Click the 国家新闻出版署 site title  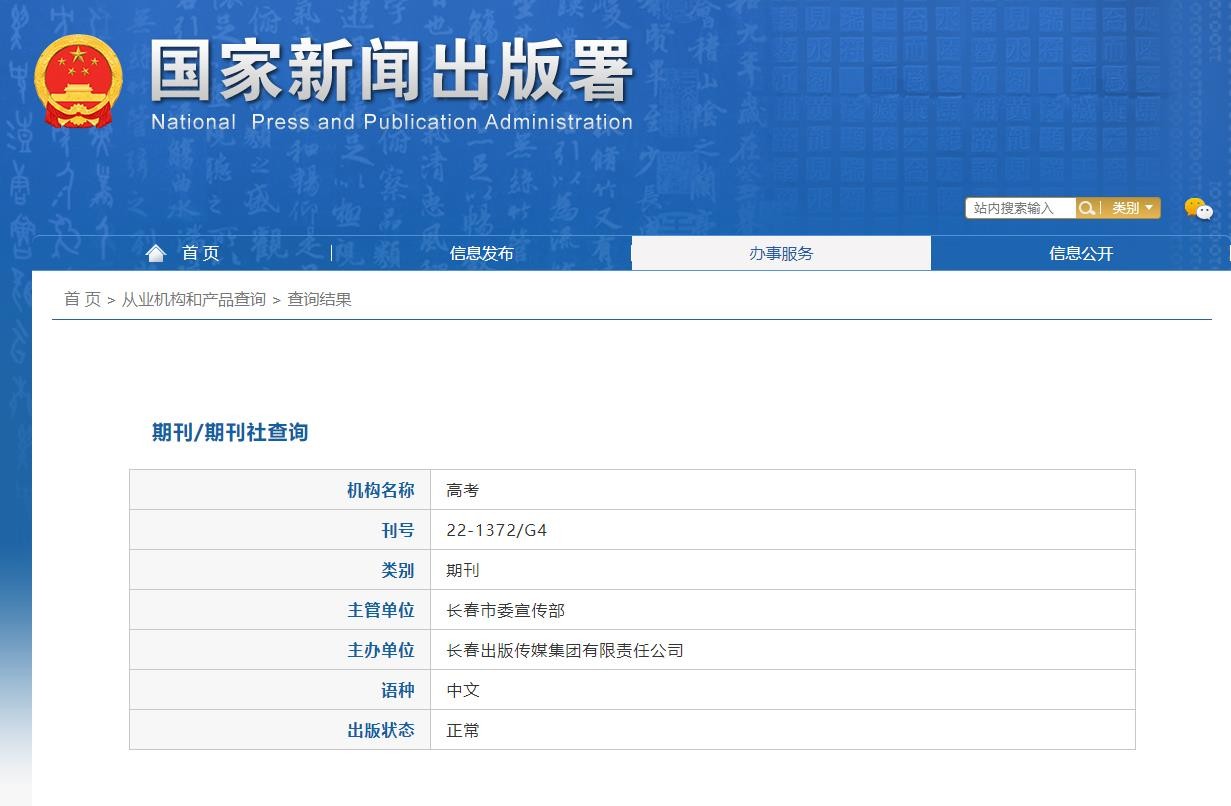[x=391, y=74]
